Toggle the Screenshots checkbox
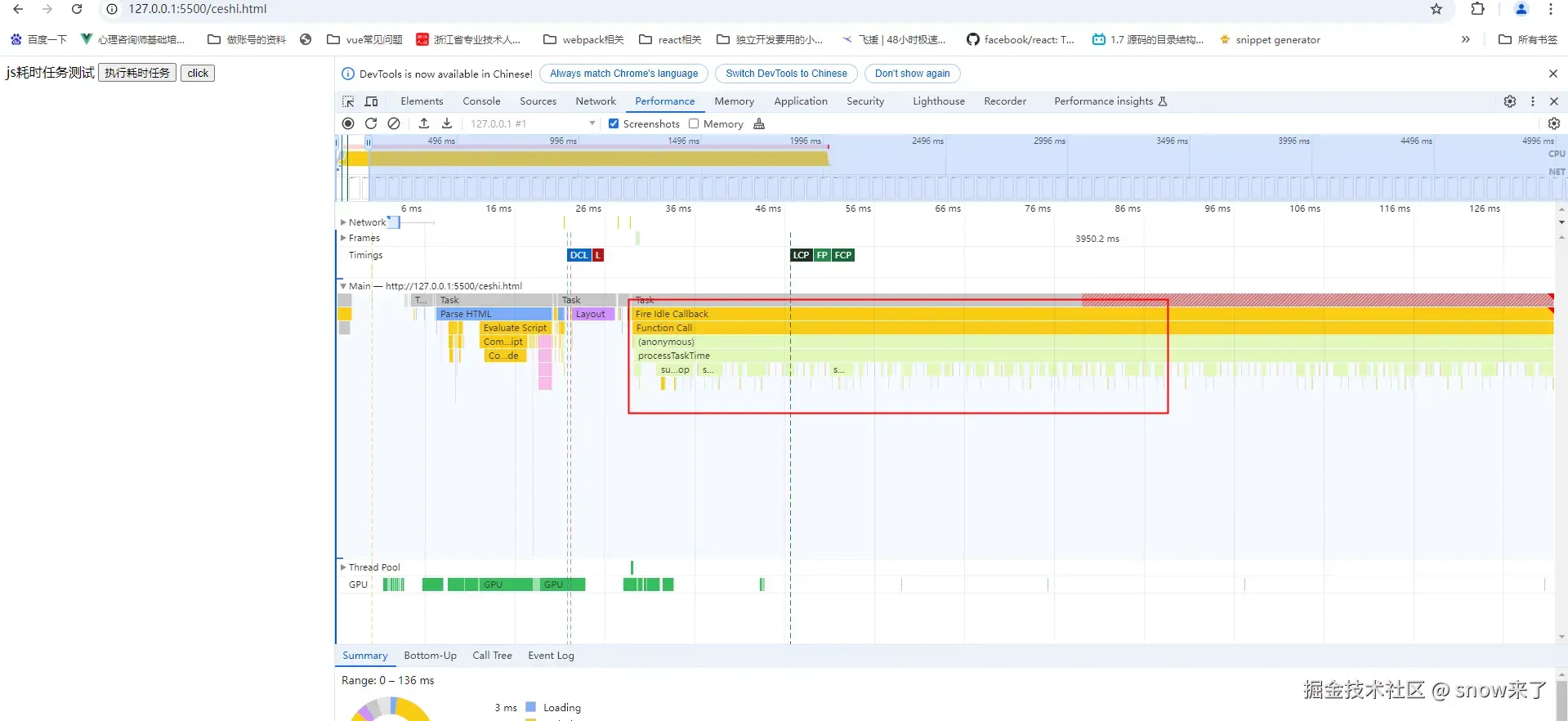The width and height of the screenshot is (1568, 721). pyautogui.click(x=614, y=123)
